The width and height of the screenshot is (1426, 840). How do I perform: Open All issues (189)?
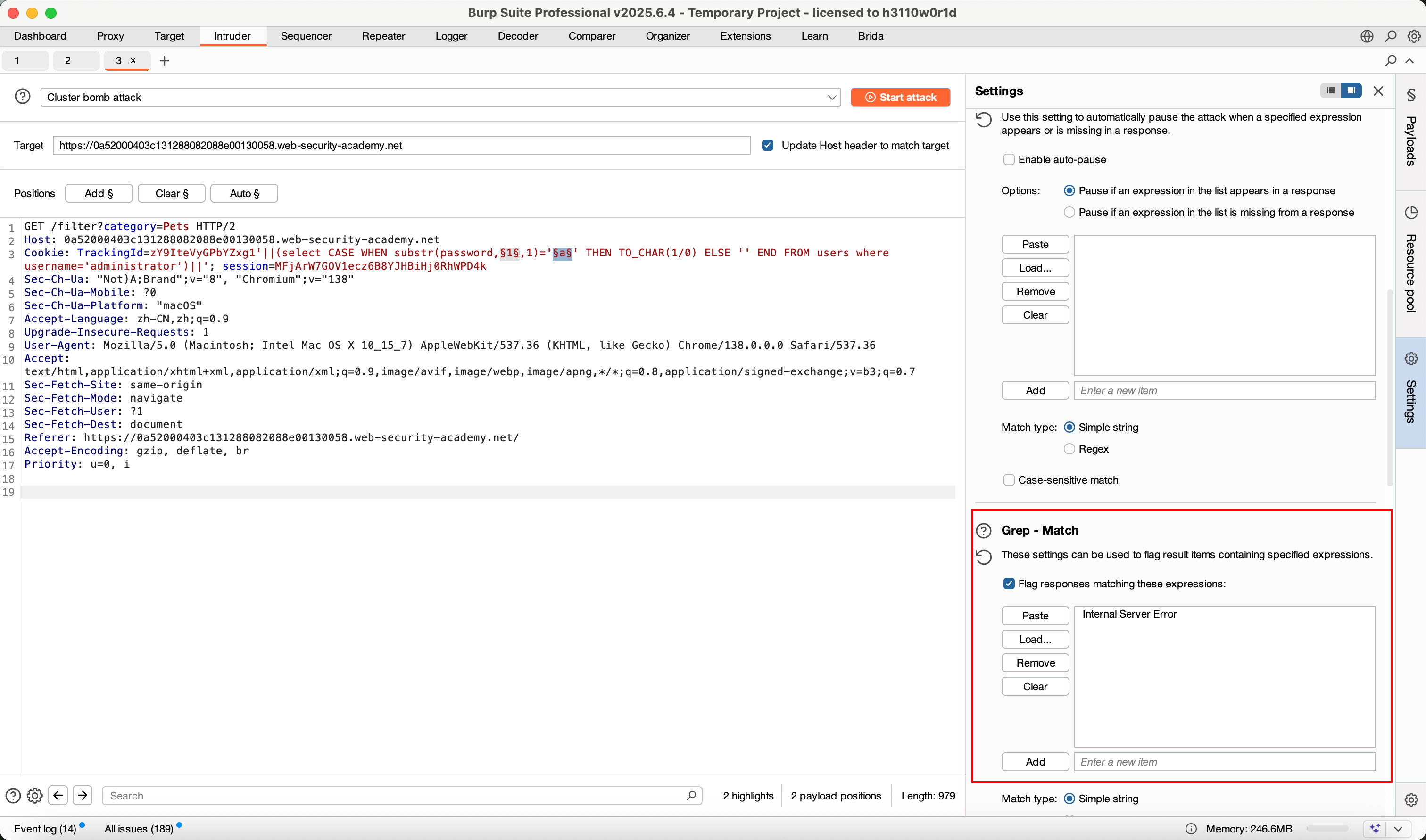pyautogui.click(x=139, y=829)
